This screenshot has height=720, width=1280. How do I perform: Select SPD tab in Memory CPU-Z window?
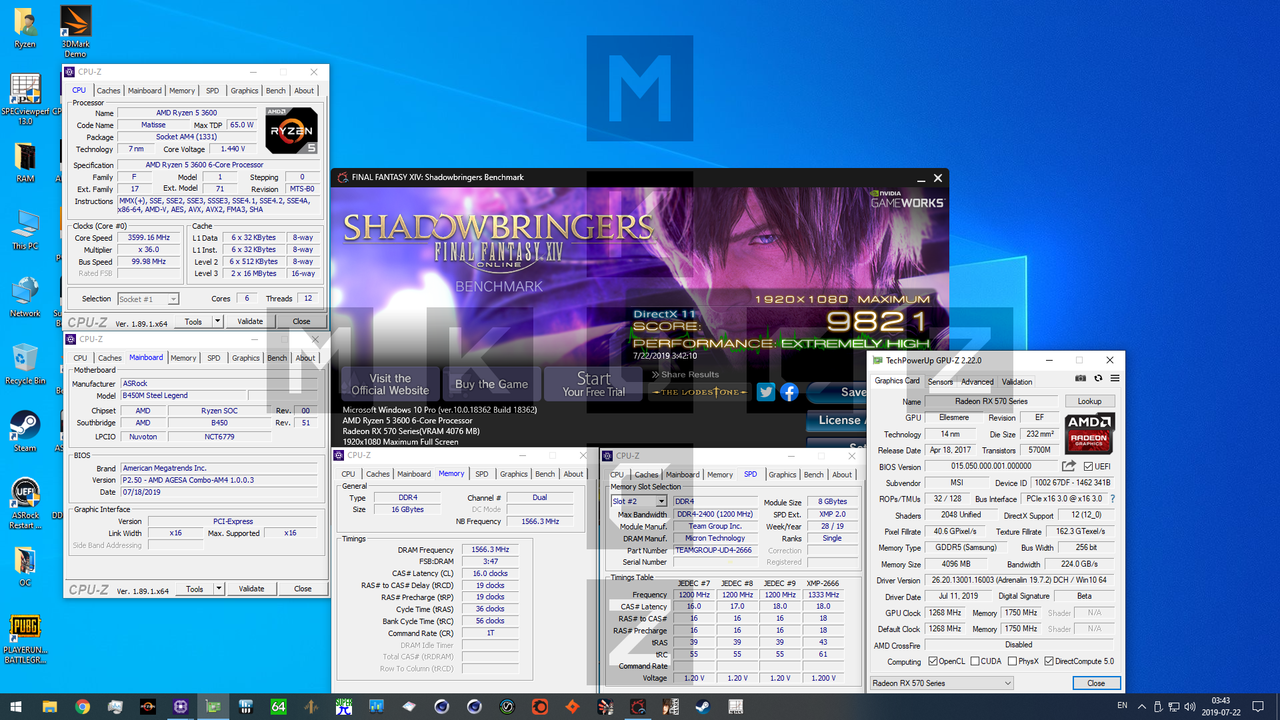pyautogui.click(x=482, y=474)
